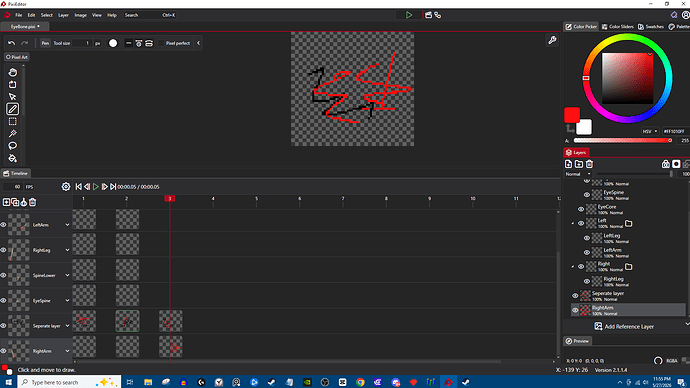Add a new frame in timeline
Image resolution: width=690 pixels, height=388 pixels.
coord(6,202)
